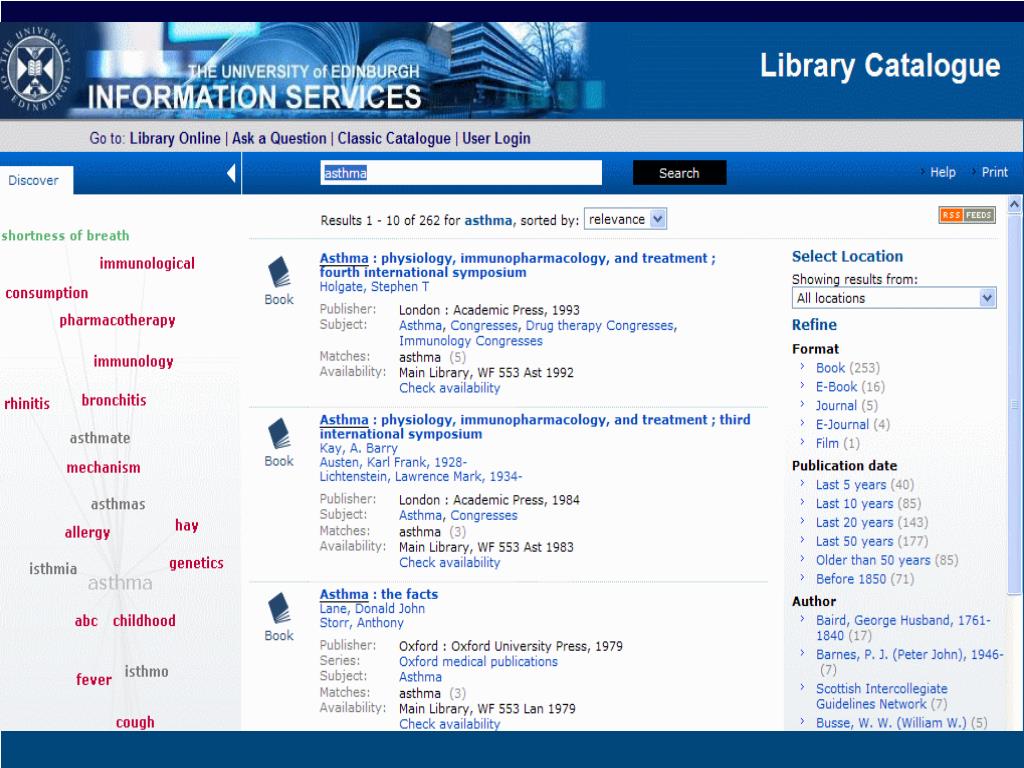Click 'isthmia' in the word cloud
Image resolution: width=1024 pixels, height=768 pixels.
(x=53, y=569)
